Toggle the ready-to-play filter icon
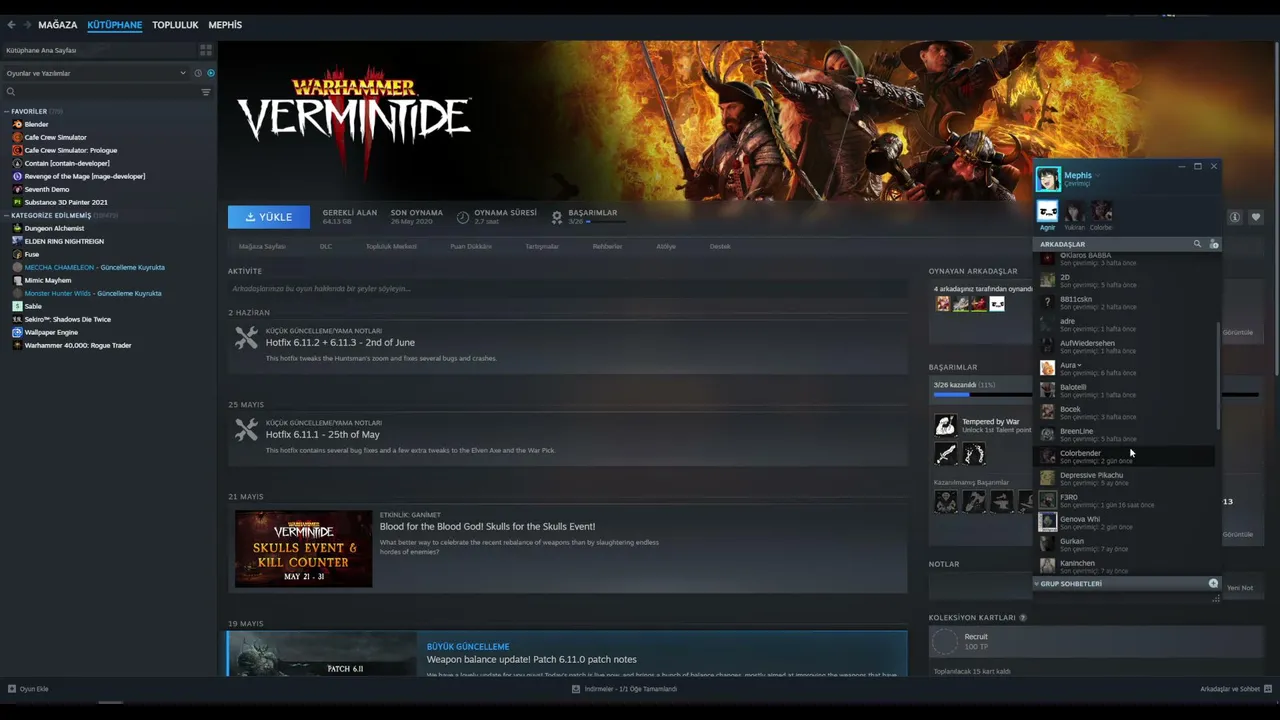1280x720 pixels. (210, 73)
